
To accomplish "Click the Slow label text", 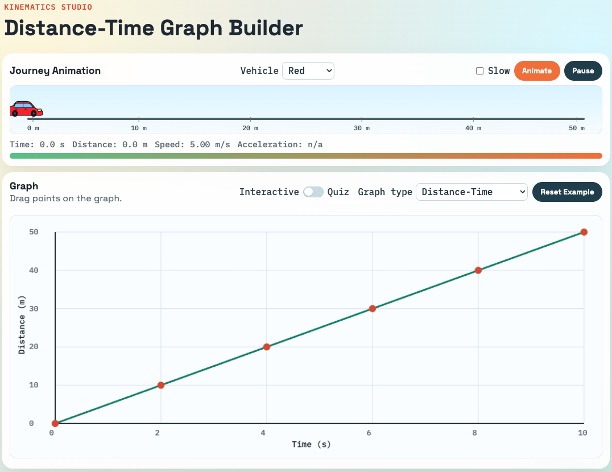I will [x=498, y=71].
